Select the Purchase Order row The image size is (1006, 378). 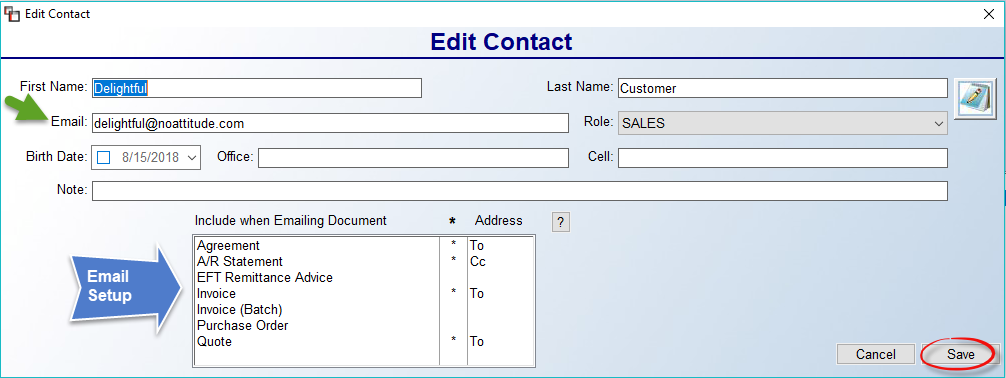pyautogui.click(x=364, y=326)
